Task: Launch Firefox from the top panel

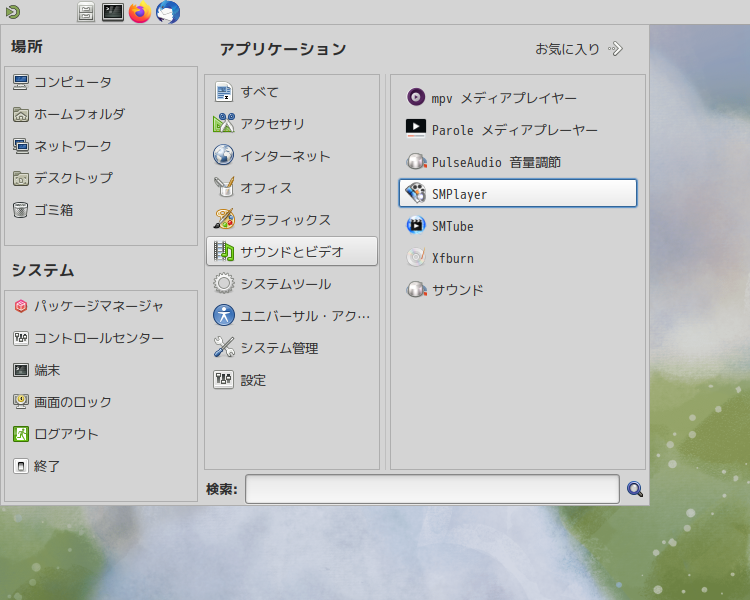Action: 140,12
